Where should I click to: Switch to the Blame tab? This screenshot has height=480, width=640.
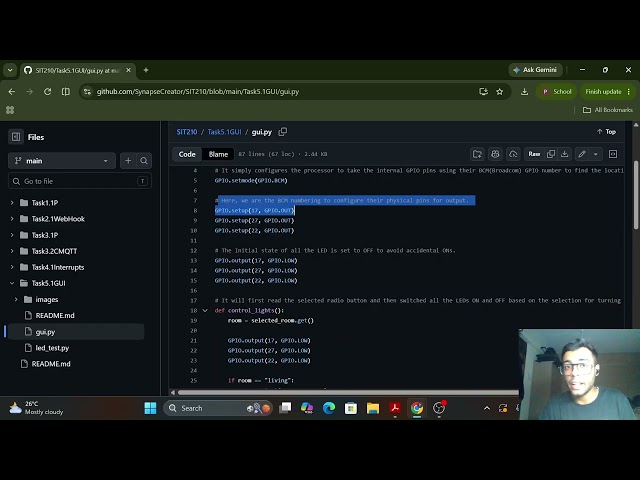pos(218,154)
